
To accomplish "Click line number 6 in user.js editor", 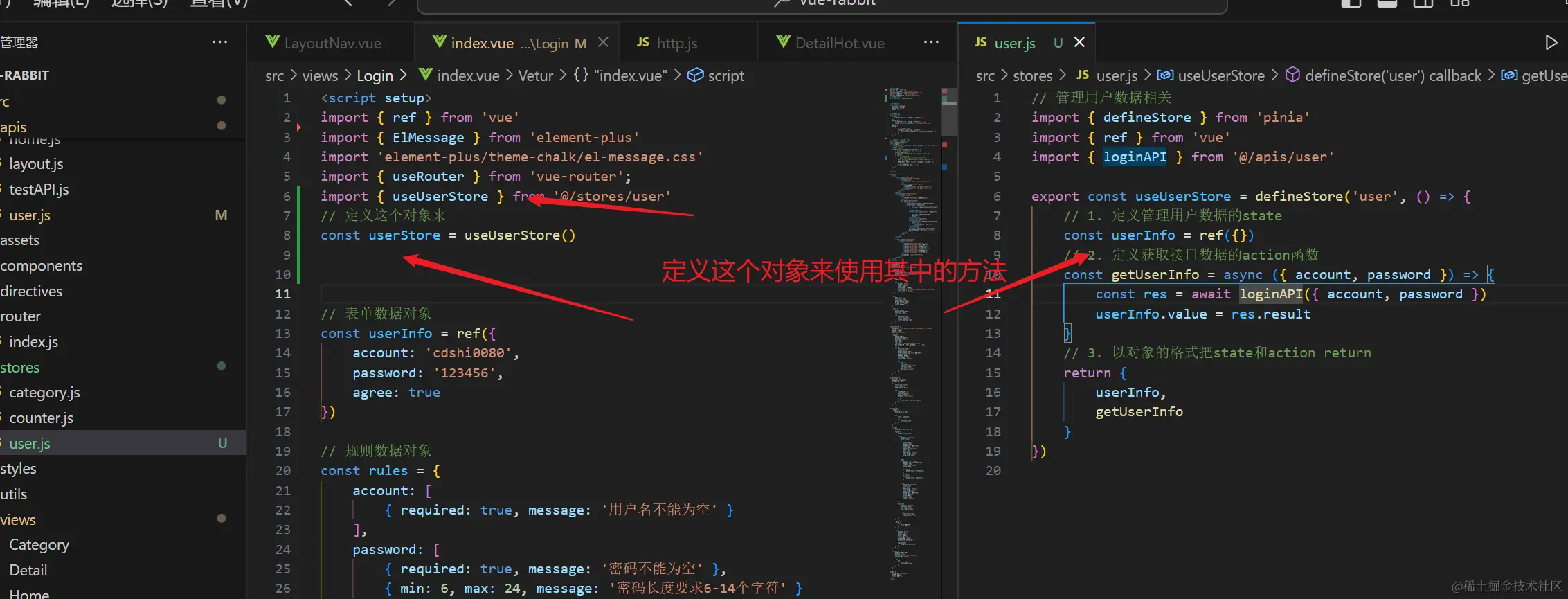I will coord(997,196).
